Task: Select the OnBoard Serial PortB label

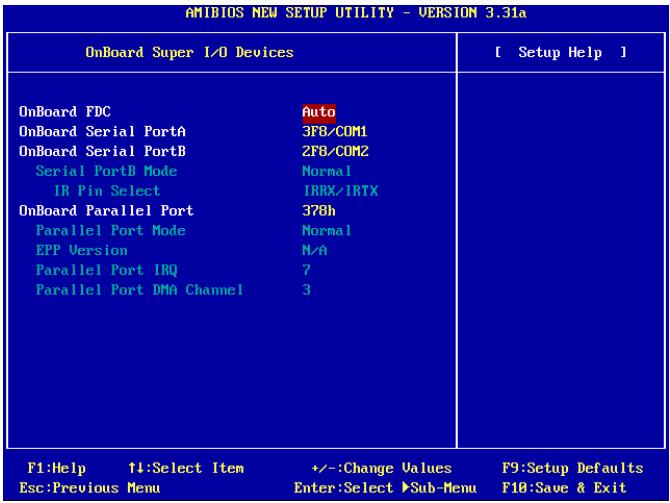Action: coord(103,151)
